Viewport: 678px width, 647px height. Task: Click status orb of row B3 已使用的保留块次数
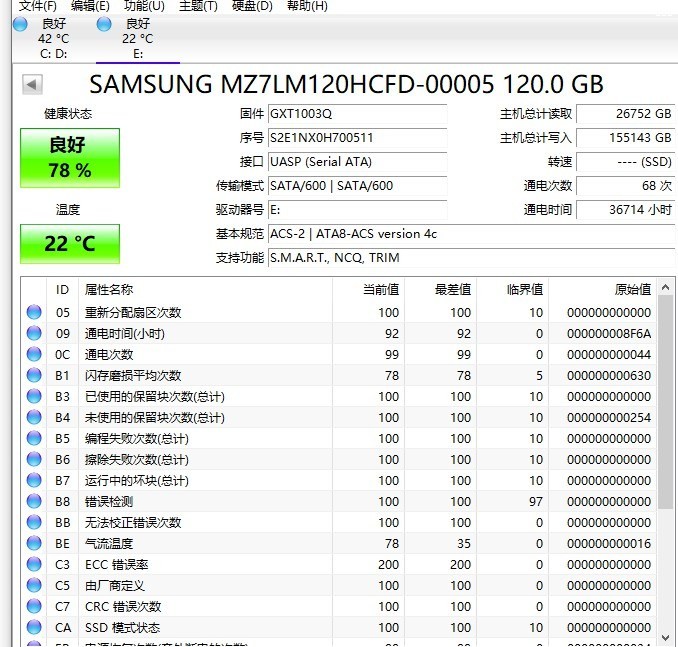(x=34, y=396)
